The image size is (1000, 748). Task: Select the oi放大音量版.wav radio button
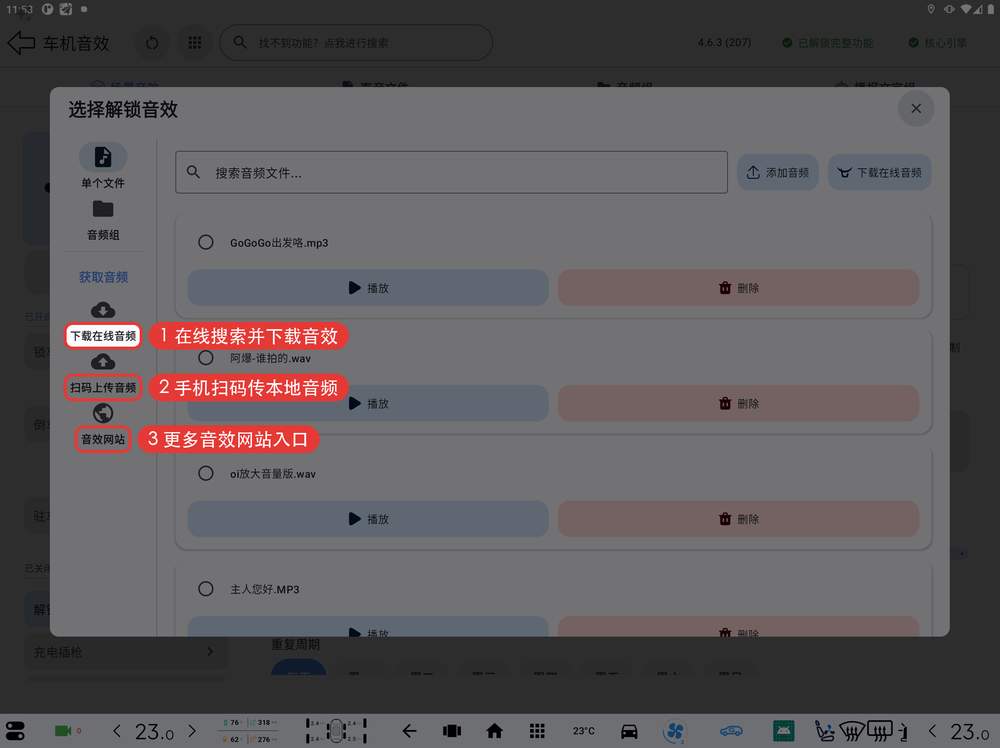click(205, 473)
